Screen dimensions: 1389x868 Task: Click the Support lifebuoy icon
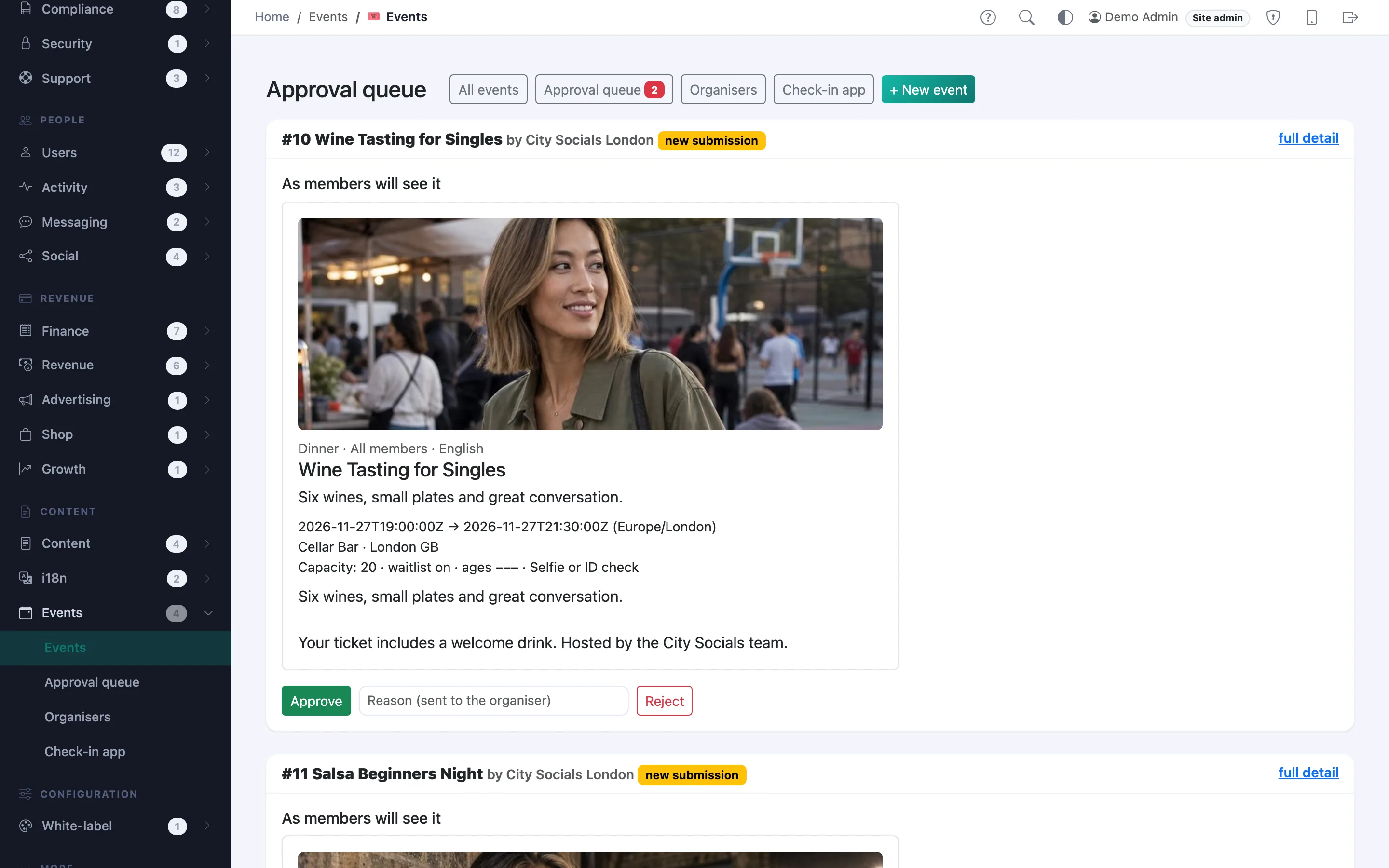click(25, 78)
